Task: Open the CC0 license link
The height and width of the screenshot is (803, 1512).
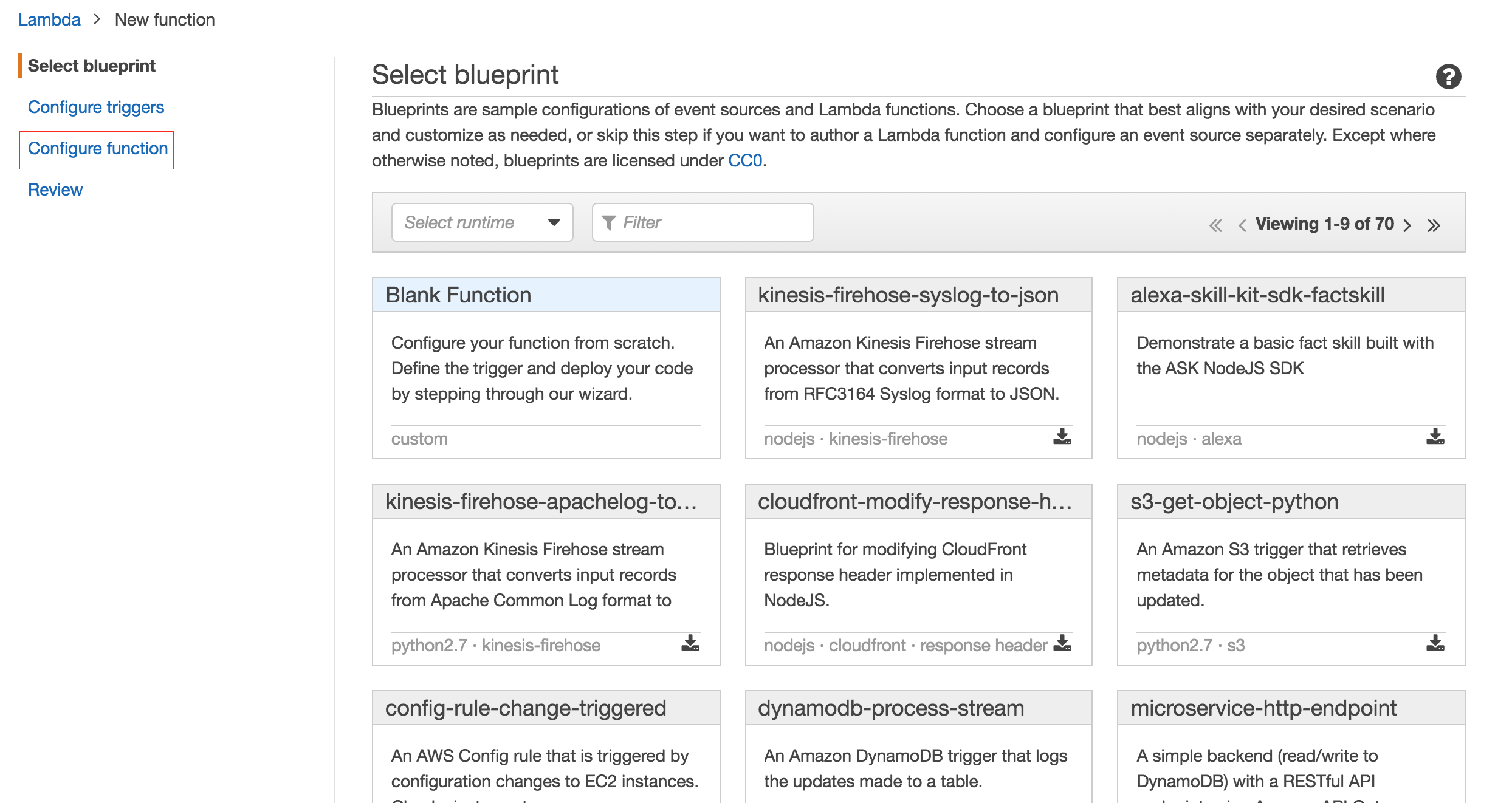Action: coord(745,160)
